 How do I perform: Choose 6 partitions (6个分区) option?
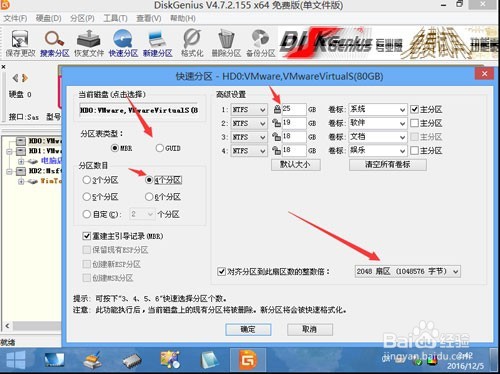149,197
